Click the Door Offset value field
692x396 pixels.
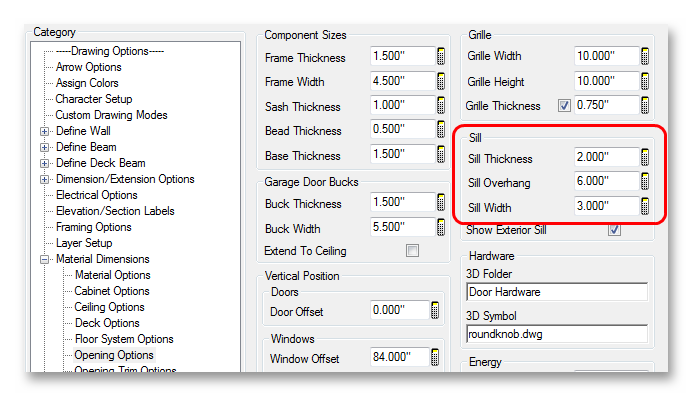400,310
